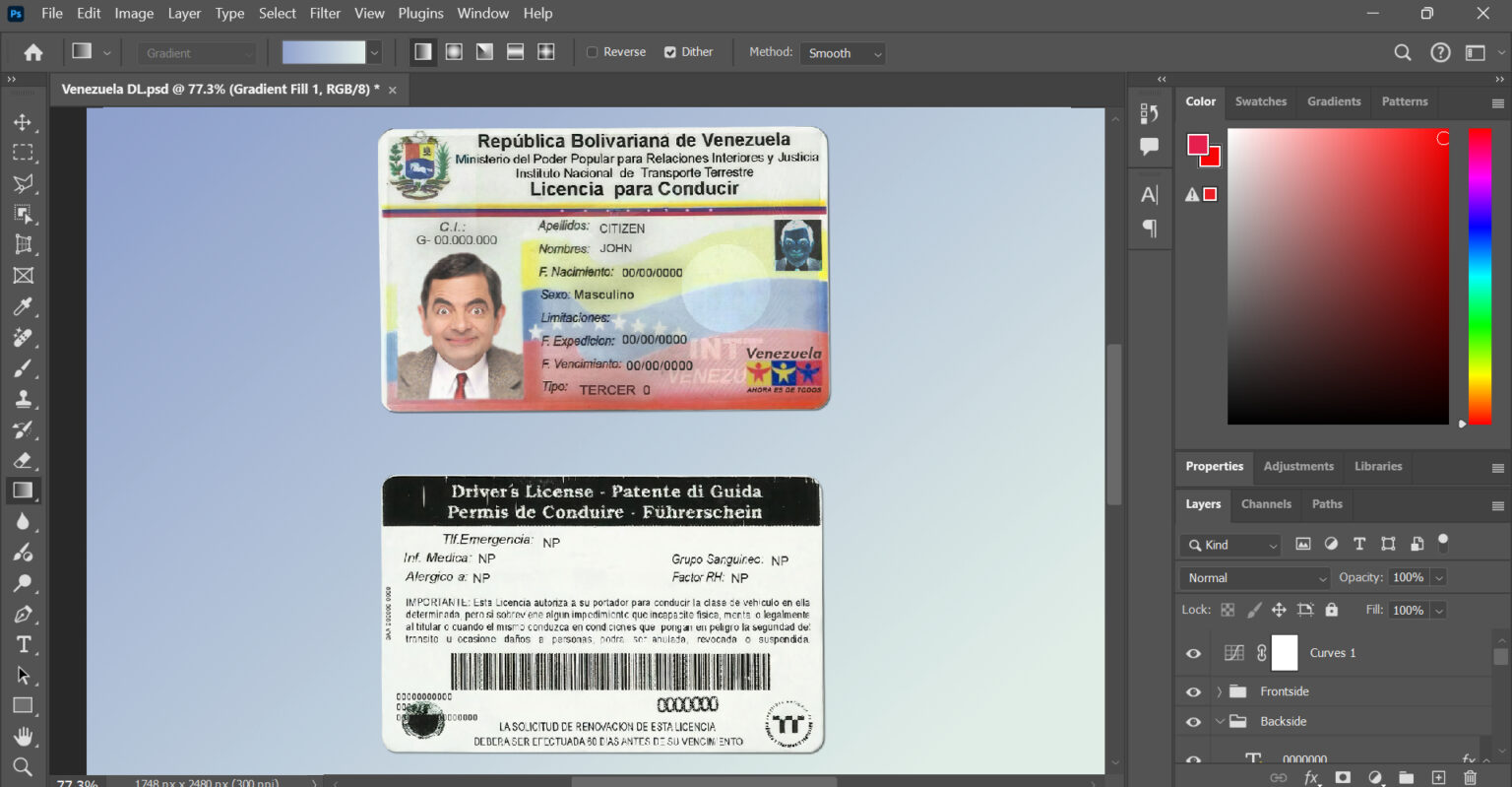Open the Method Smooth dropdown

(843, 53)
